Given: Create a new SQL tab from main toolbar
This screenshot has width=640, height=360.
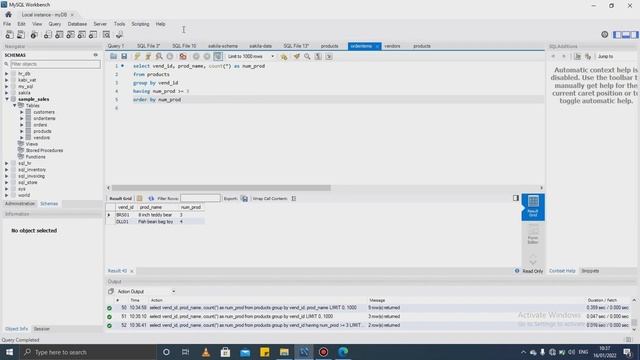Looking at the screenshot, I should coord(9,35).
